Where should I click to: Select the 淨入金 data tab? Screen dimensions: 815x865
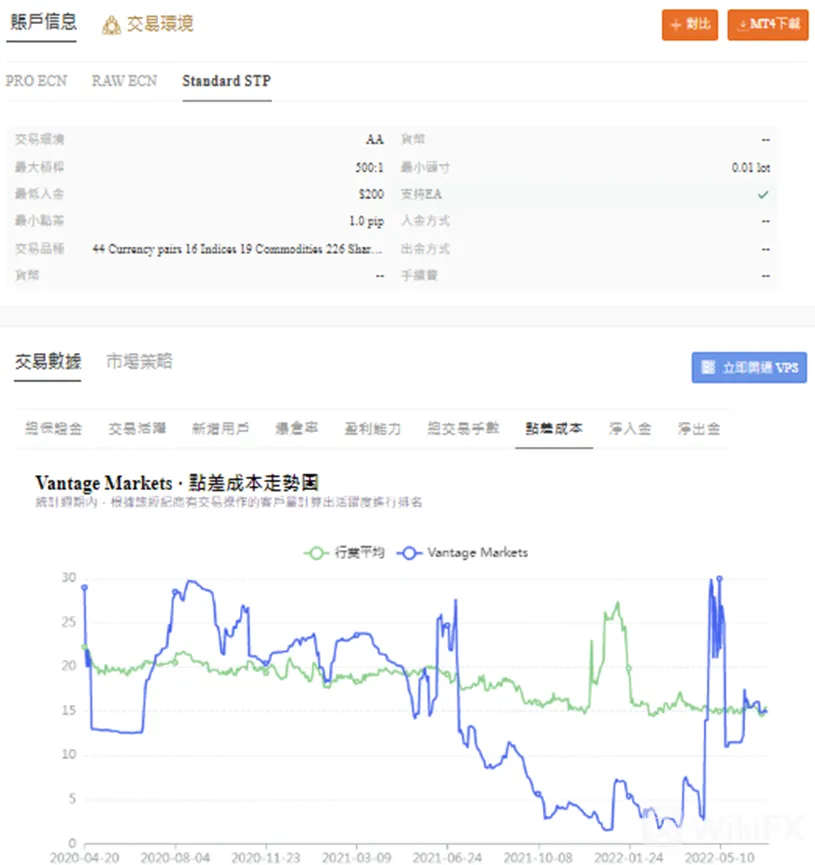pyautogui.click(x=630, y=429)
